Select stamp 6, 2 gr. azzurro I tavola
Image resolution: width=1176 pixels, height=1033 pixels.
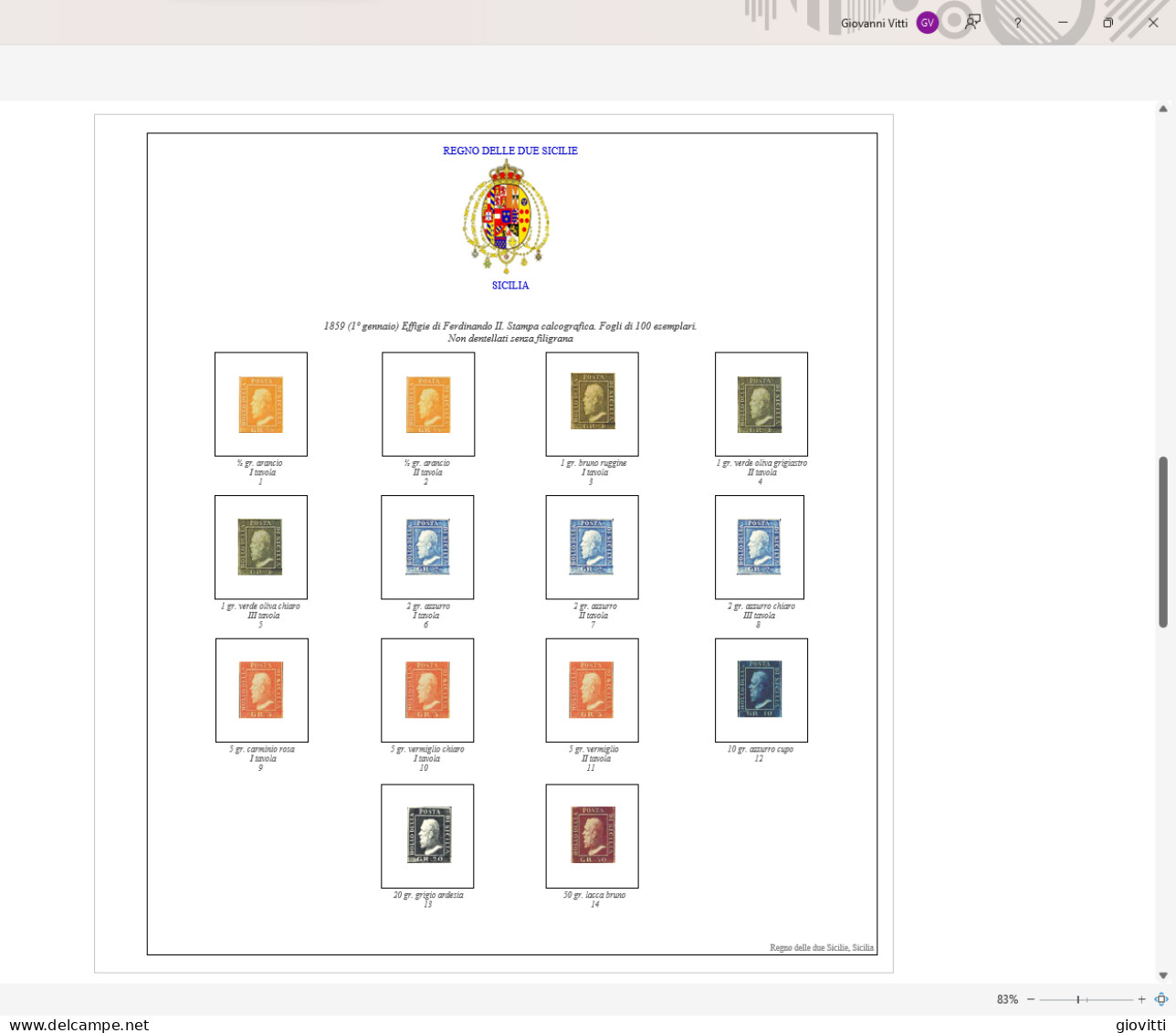[428, 547]
